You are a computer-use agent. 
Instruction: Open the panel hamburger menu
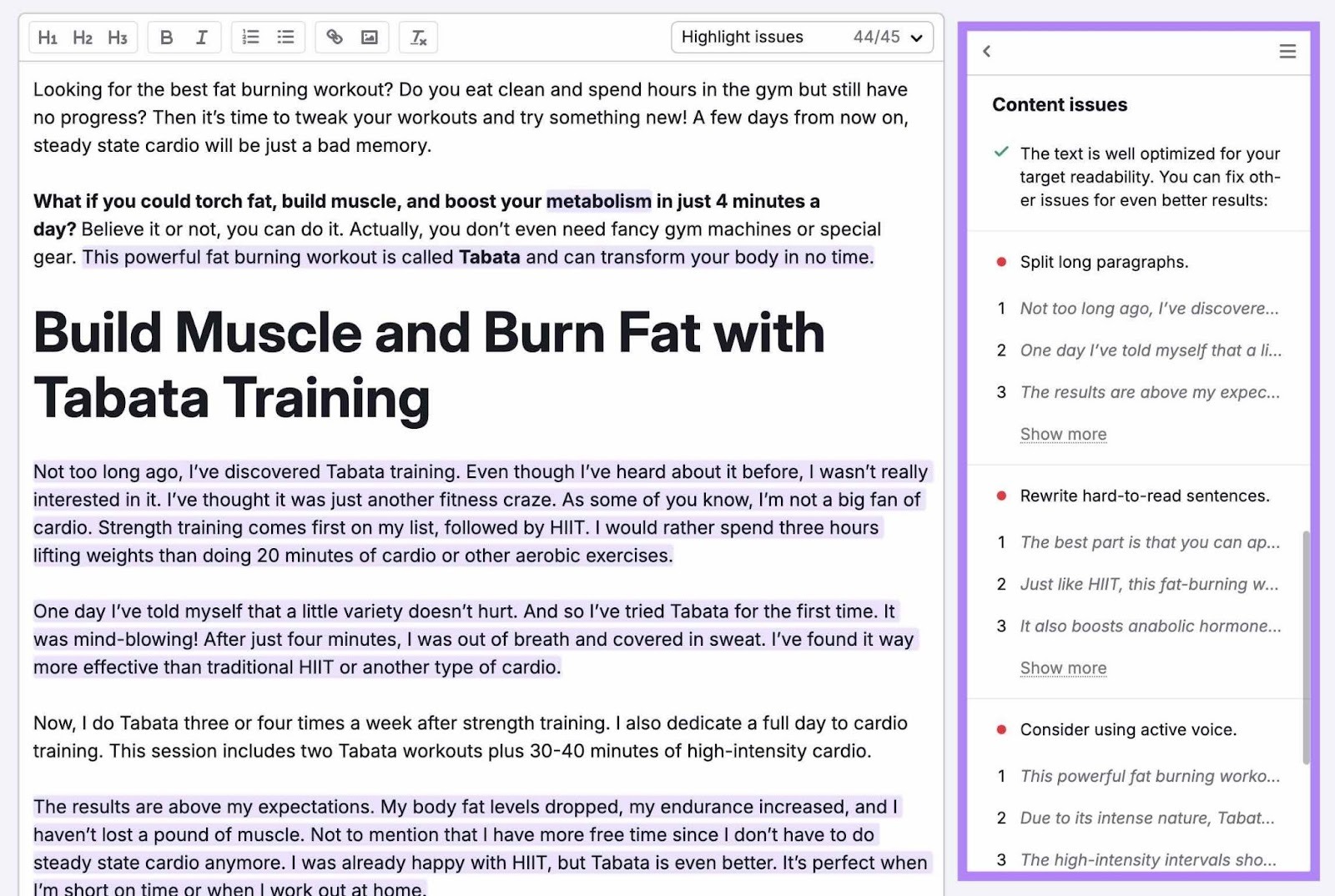1287,51
